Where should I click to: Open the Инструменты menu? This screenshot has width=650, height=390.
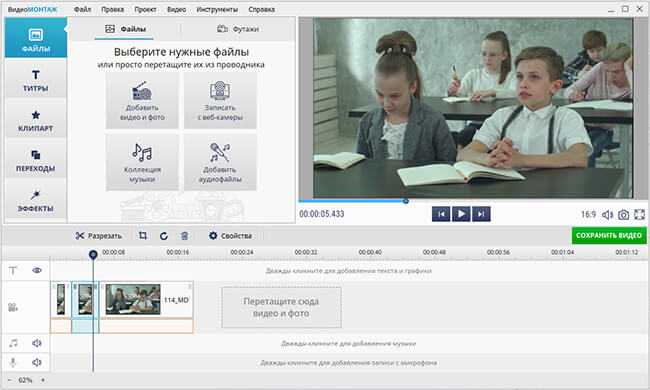coord(217,9)
